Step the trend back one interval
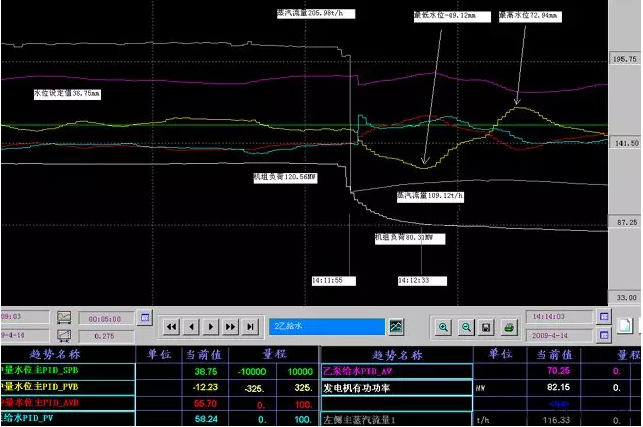 point(191,326)
